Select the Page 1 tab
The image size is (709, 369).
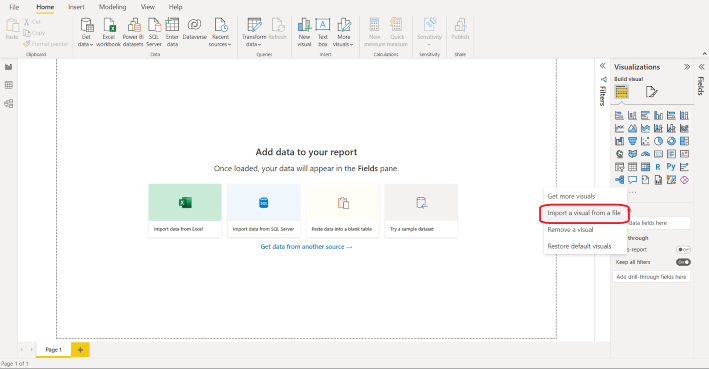click(53, 350)
